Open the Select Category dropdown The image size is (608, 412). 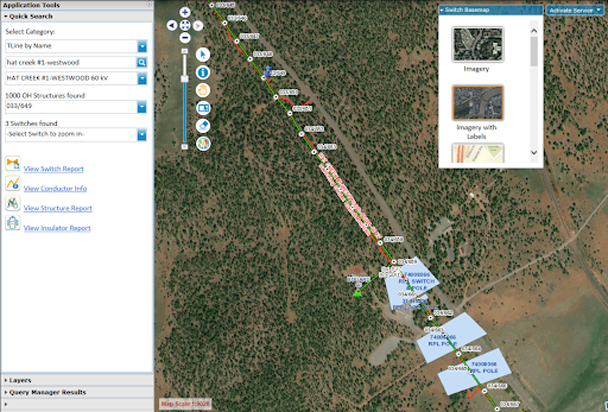(142, 46)
